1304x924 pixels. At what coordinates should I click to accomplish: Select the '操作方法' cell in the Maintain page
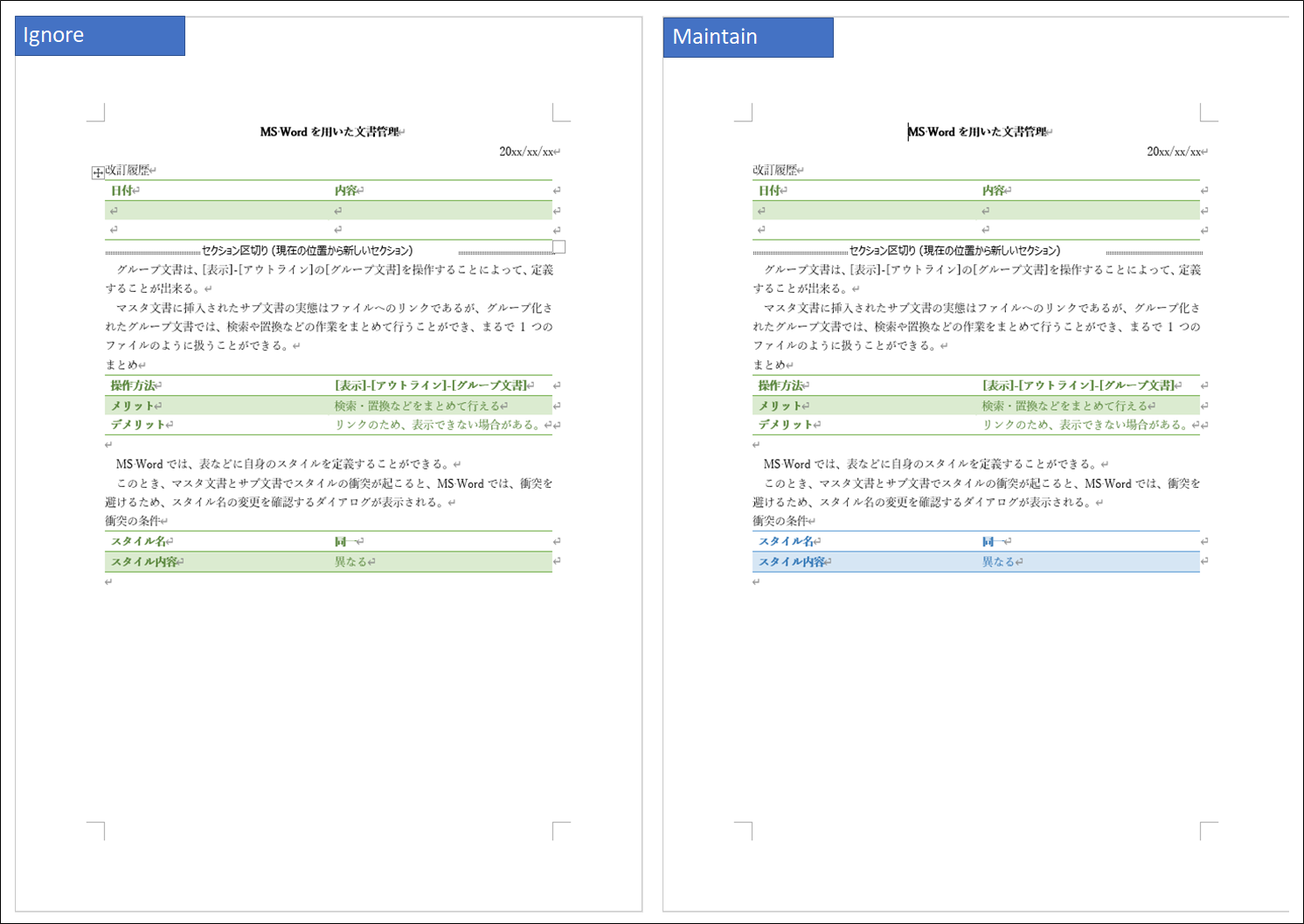pyautogui.click(x=864, y=386)
